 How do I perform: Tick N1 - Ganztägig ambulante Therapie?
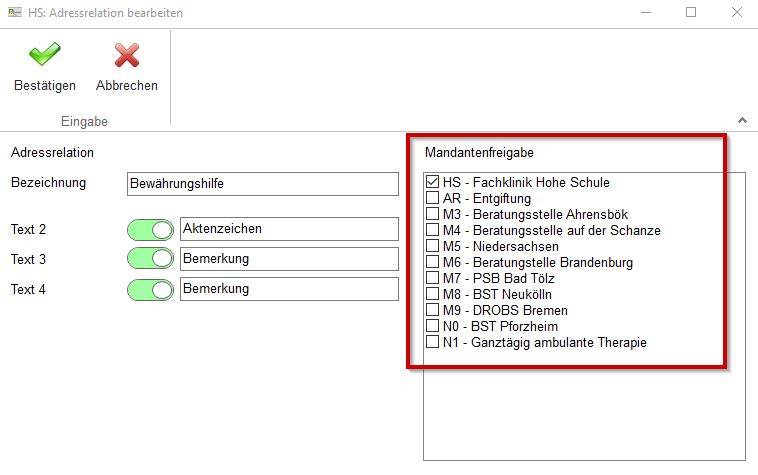pos(432,343)
